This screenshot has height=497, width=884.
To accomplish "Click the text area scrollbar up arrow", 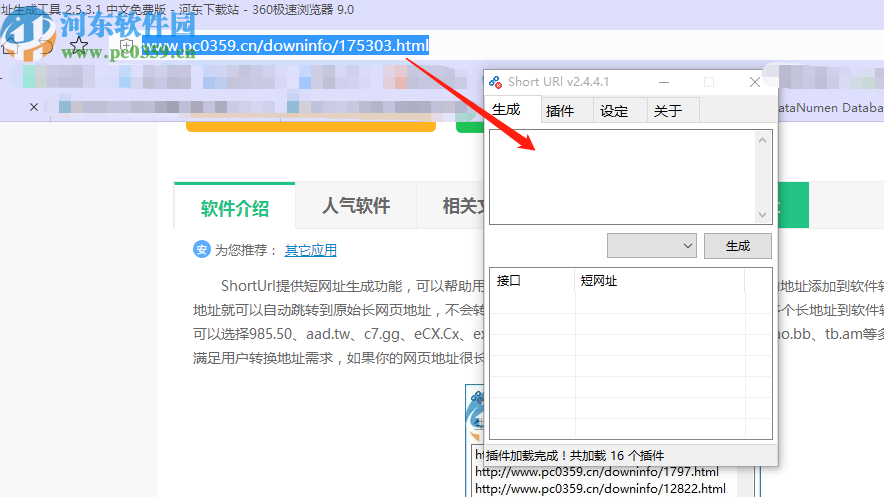I will pyautogui.click(x=762, y=140).
